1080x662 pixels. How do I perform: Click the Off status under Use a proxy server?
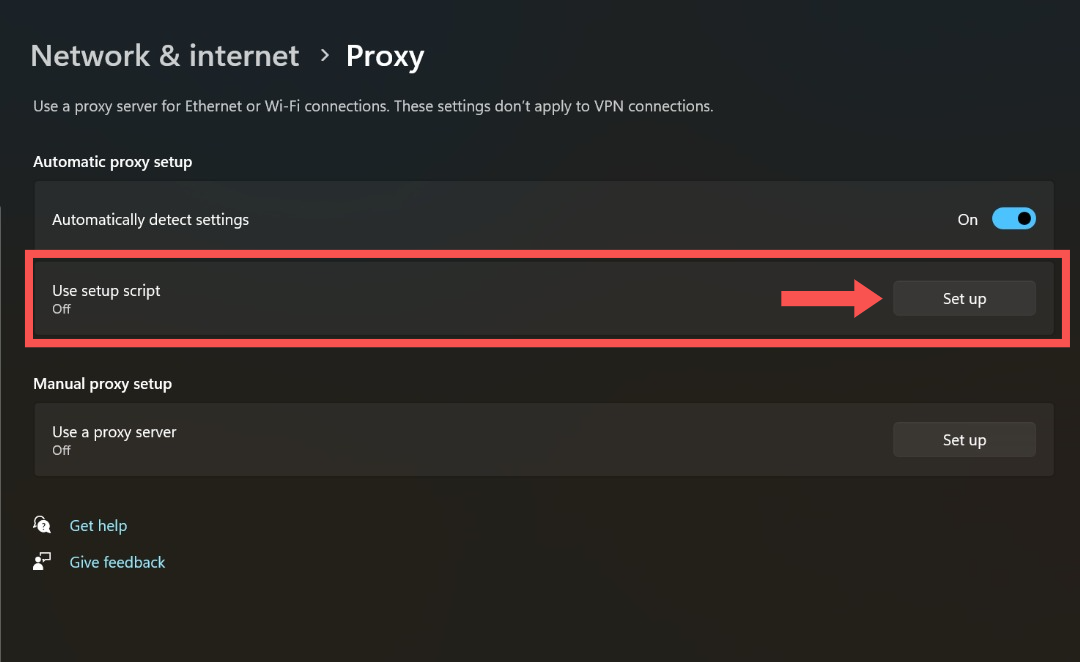pyautogui.click(x=61, y=450)
